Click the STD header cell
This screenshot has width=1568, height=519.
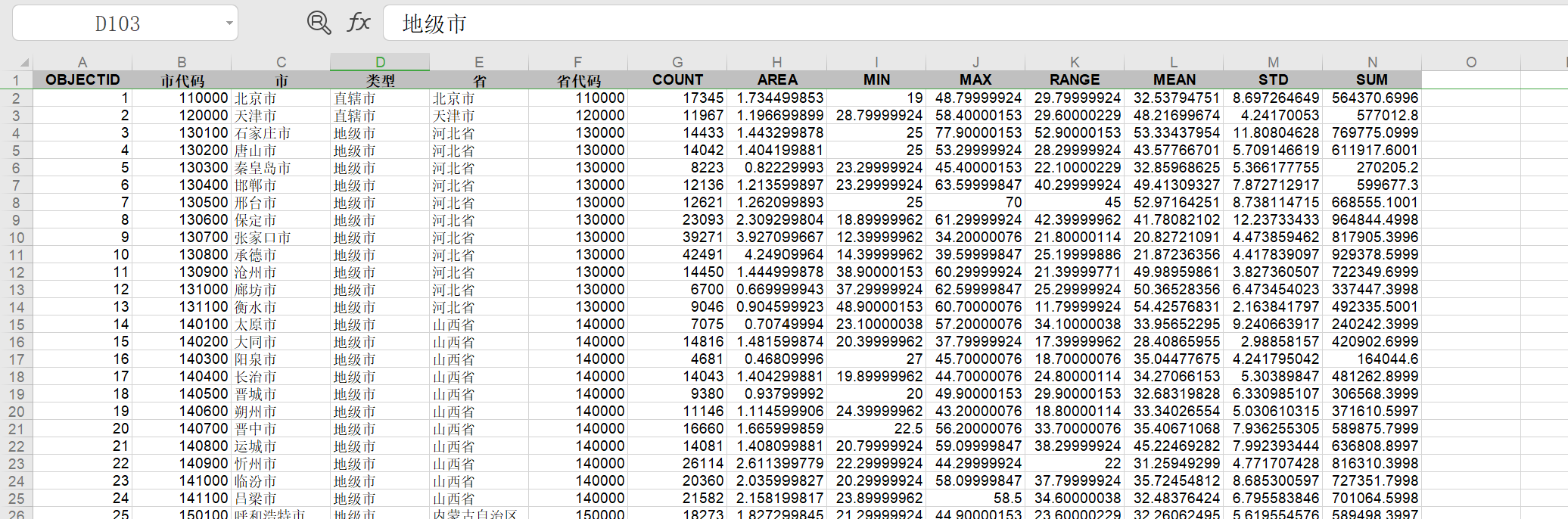1273,80
